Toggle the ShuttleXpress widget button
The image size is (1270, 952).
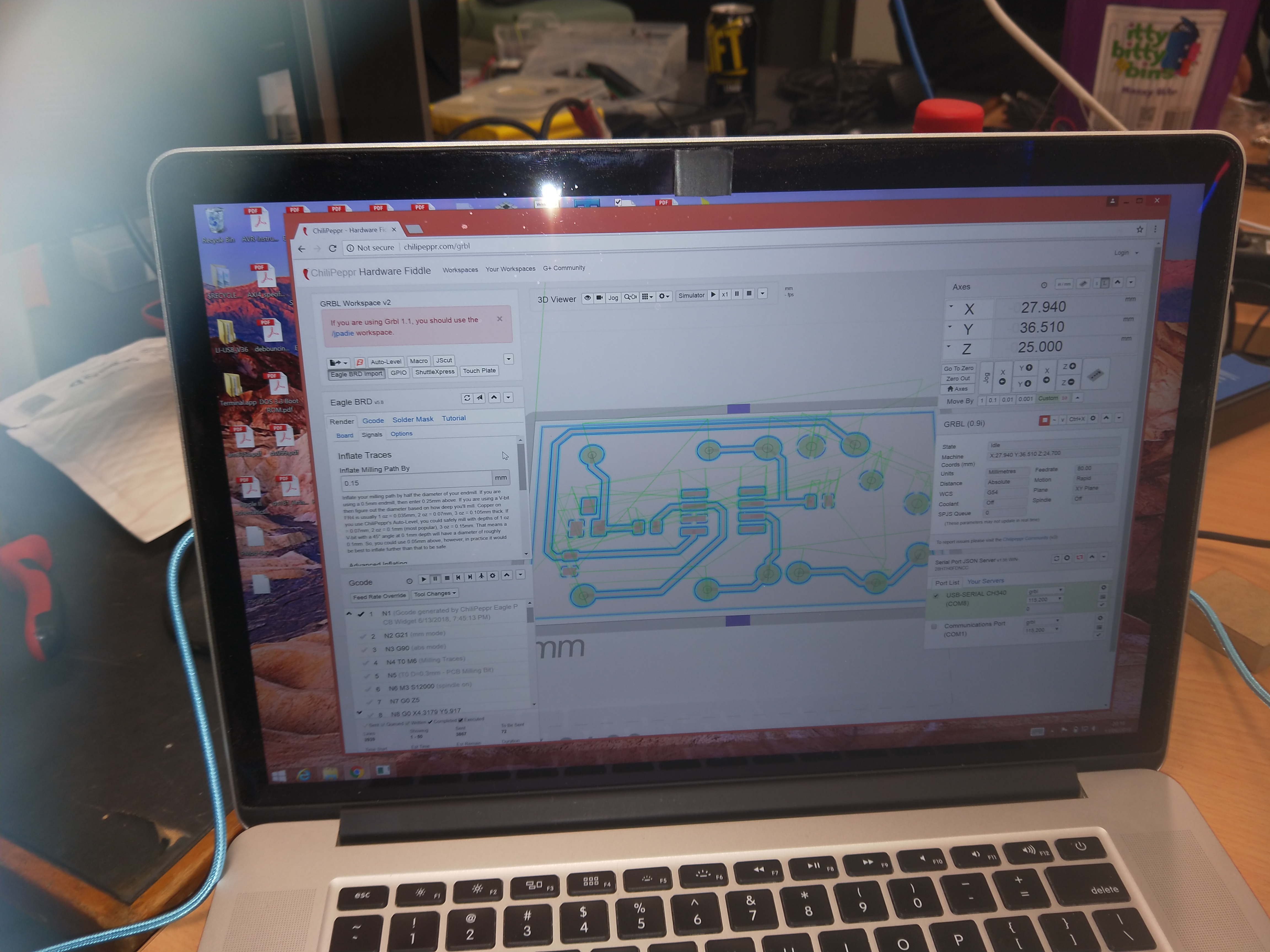pyautogui.click(x=435, y=372)
